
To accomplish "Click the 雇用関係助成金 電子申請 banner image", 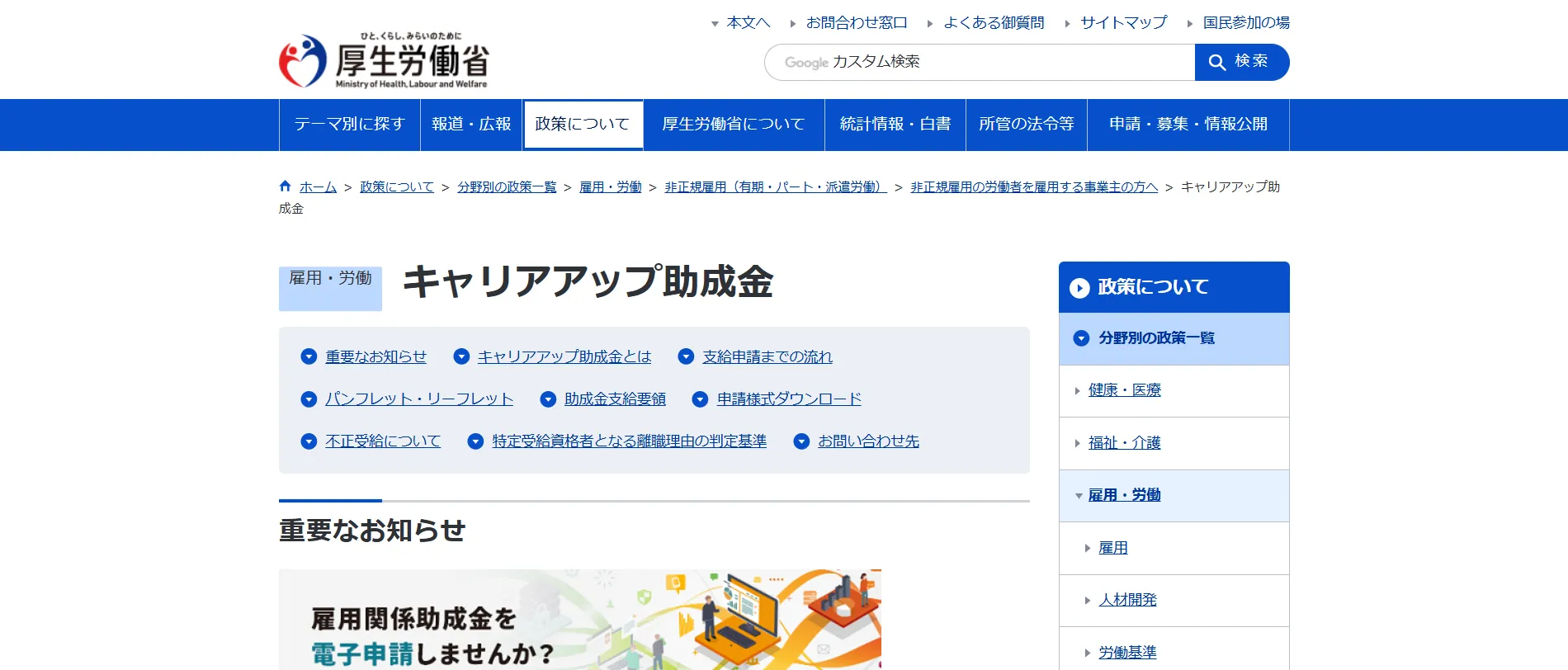I will point(580,620).
